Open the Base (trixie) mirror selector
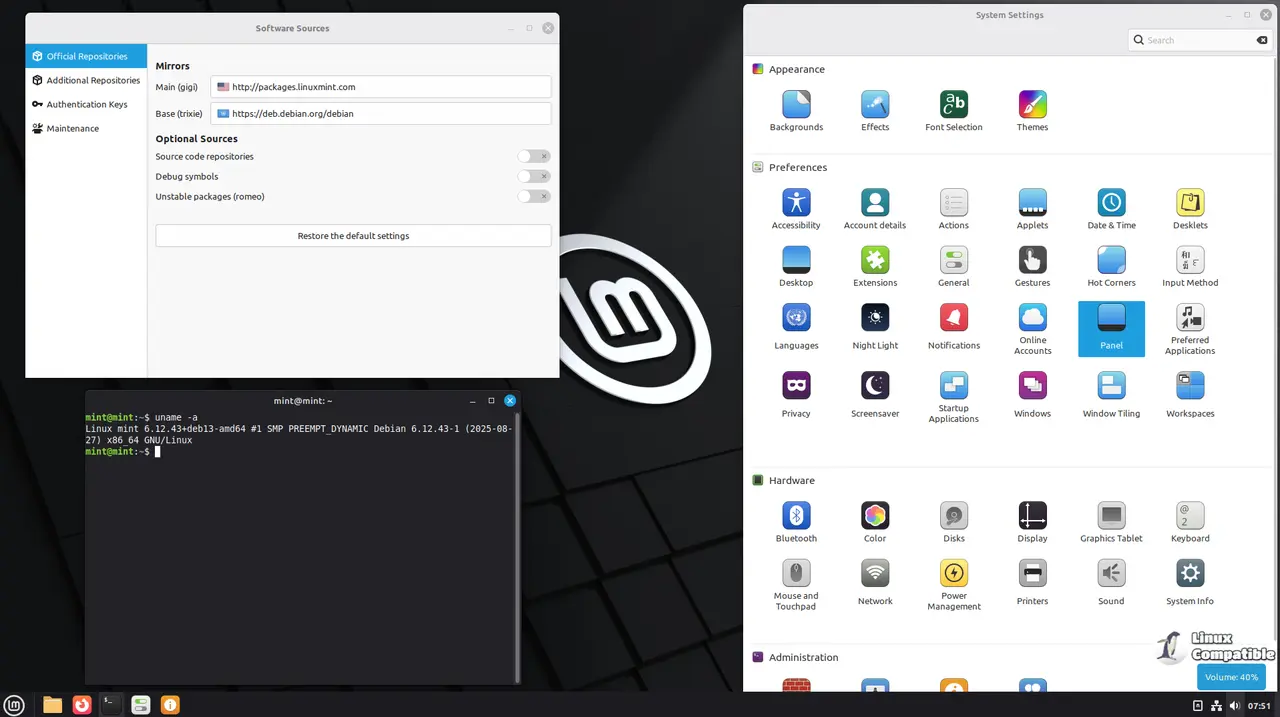Image resolution: width=1280 pixels, height=717 pixels. pyautogui.click(x=380, y=114)
